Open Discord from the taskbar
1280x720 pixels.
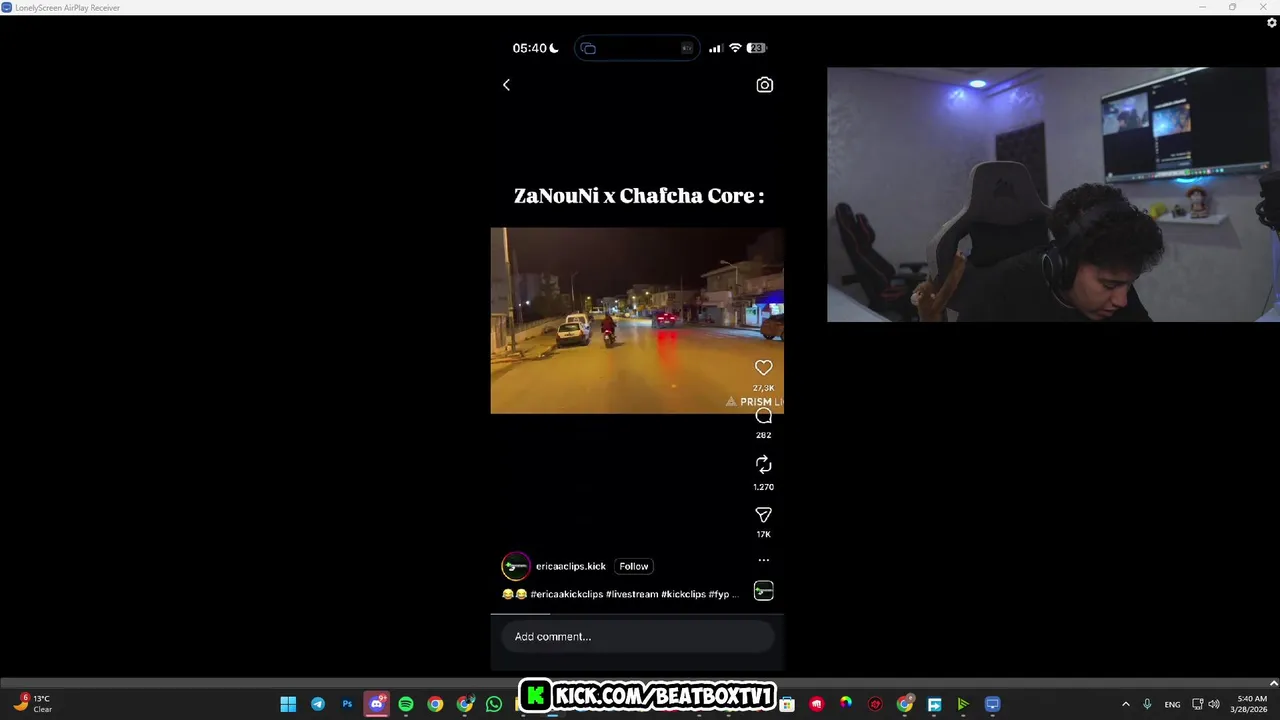tap(377, 704)
